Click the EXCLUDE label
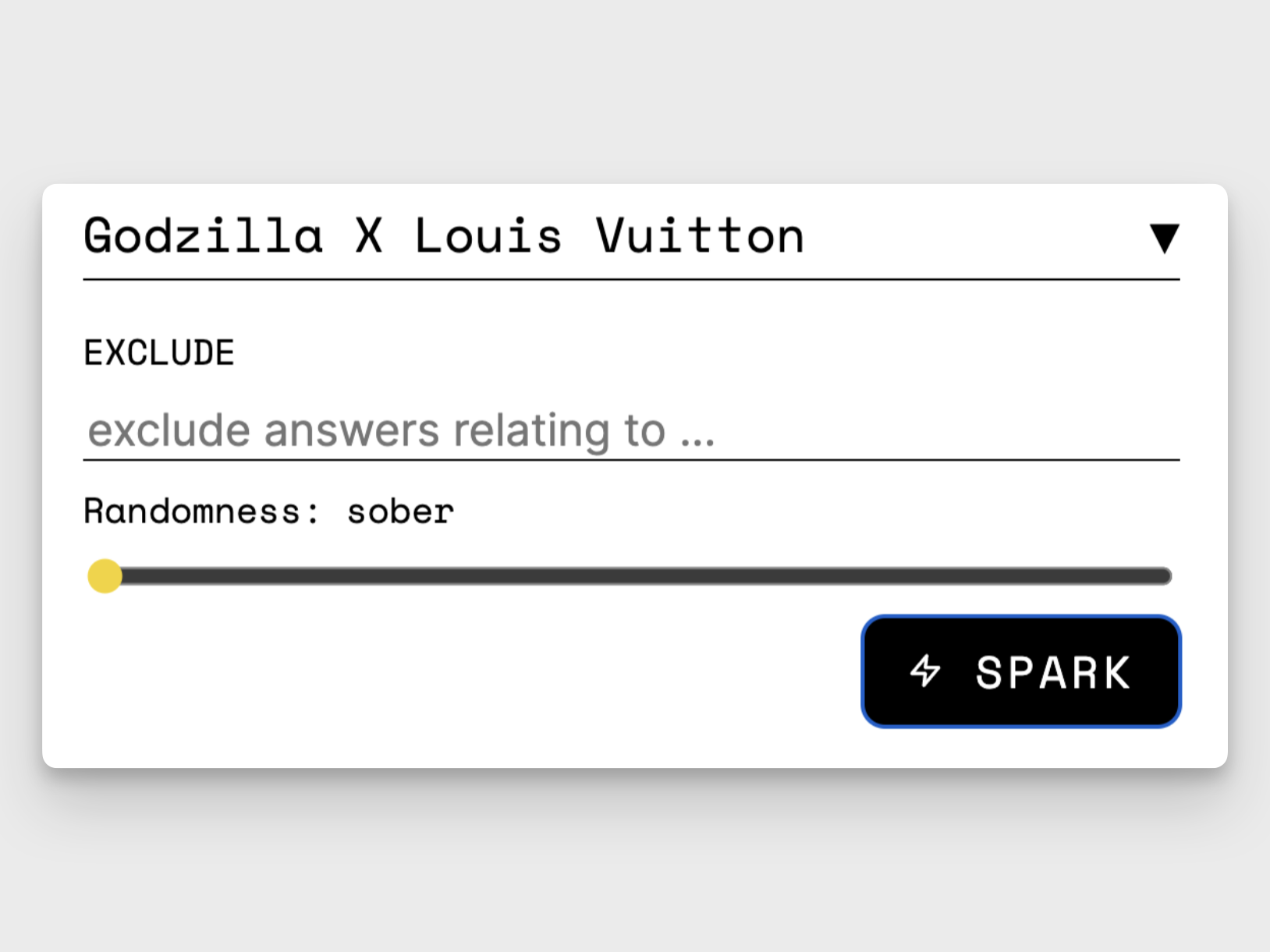Image resolution: width=1270 pixels, height=952 pixels. 159,353
